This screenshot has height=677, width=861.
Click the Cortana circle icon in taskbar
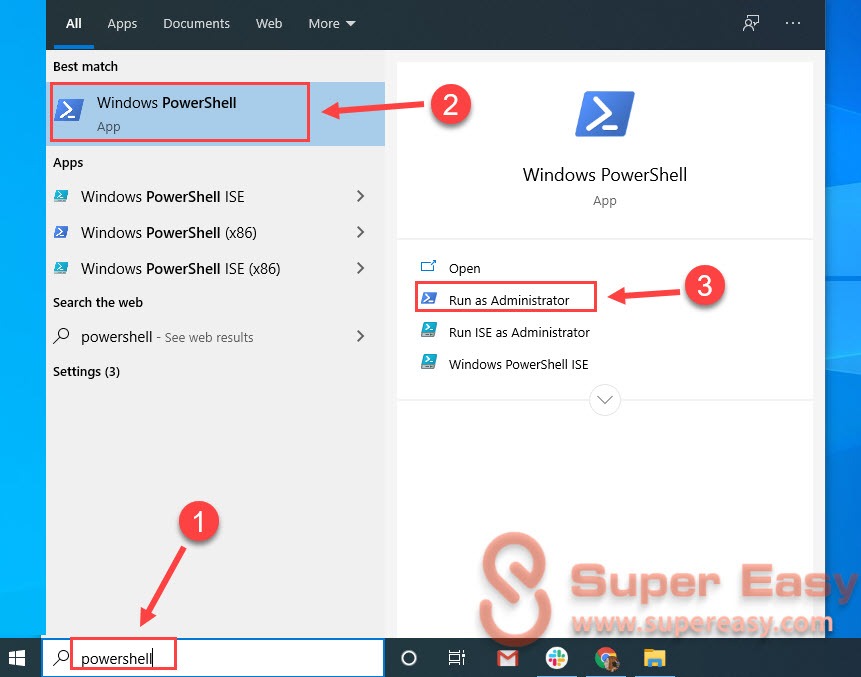pyautogui.click(x=409, y=658)
